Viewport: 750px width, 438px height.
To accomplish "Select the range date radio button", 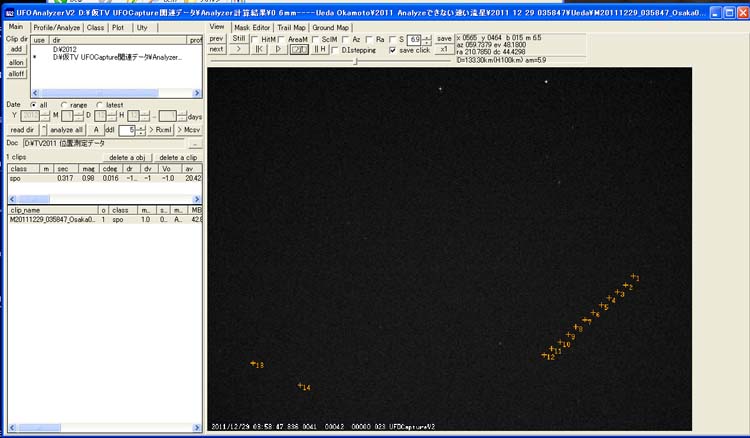I will pos(65,104).
